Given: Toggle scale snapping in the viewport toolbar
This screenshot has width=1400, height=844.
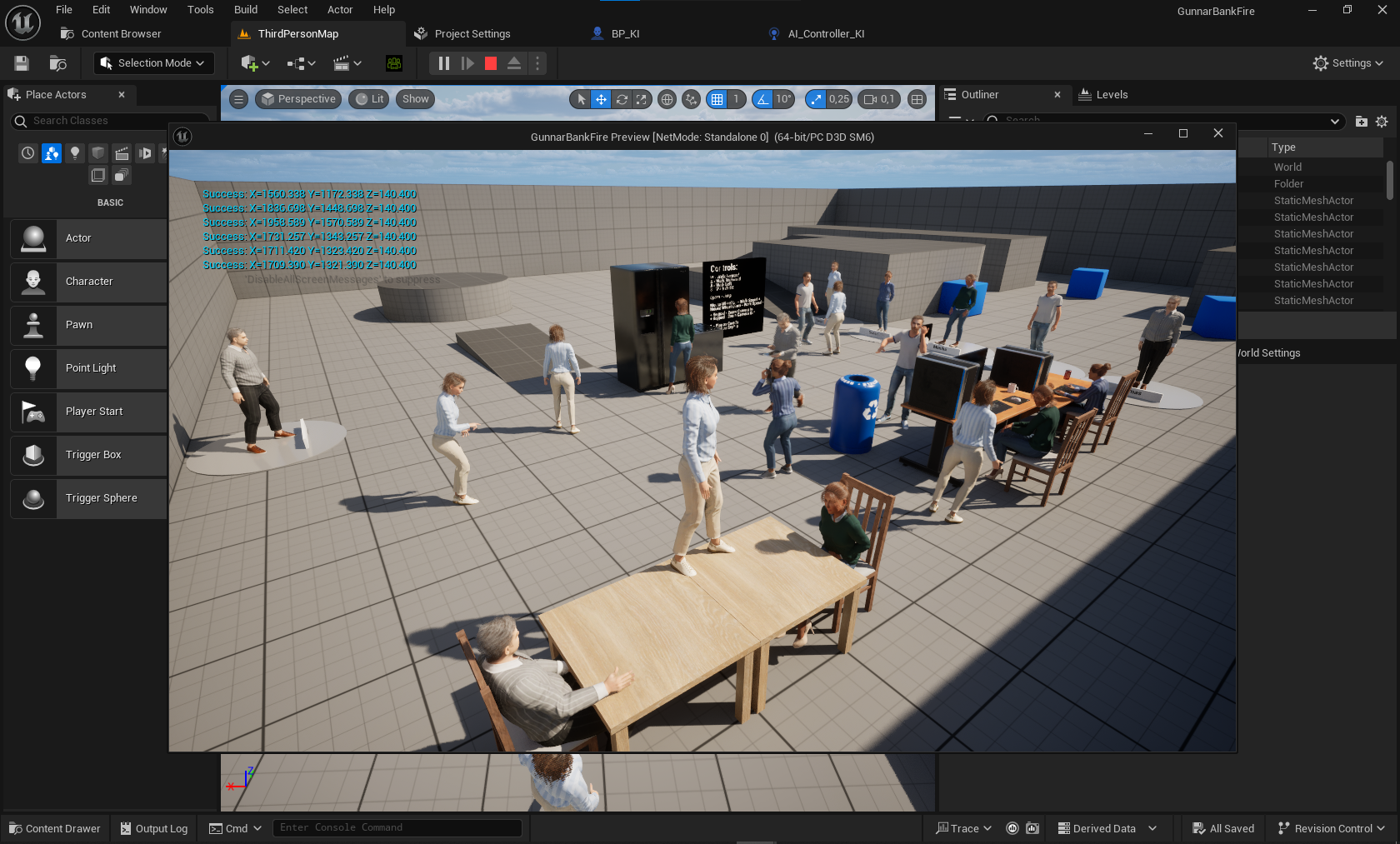Looking at the screenshot, I should (x=816, y=99).
